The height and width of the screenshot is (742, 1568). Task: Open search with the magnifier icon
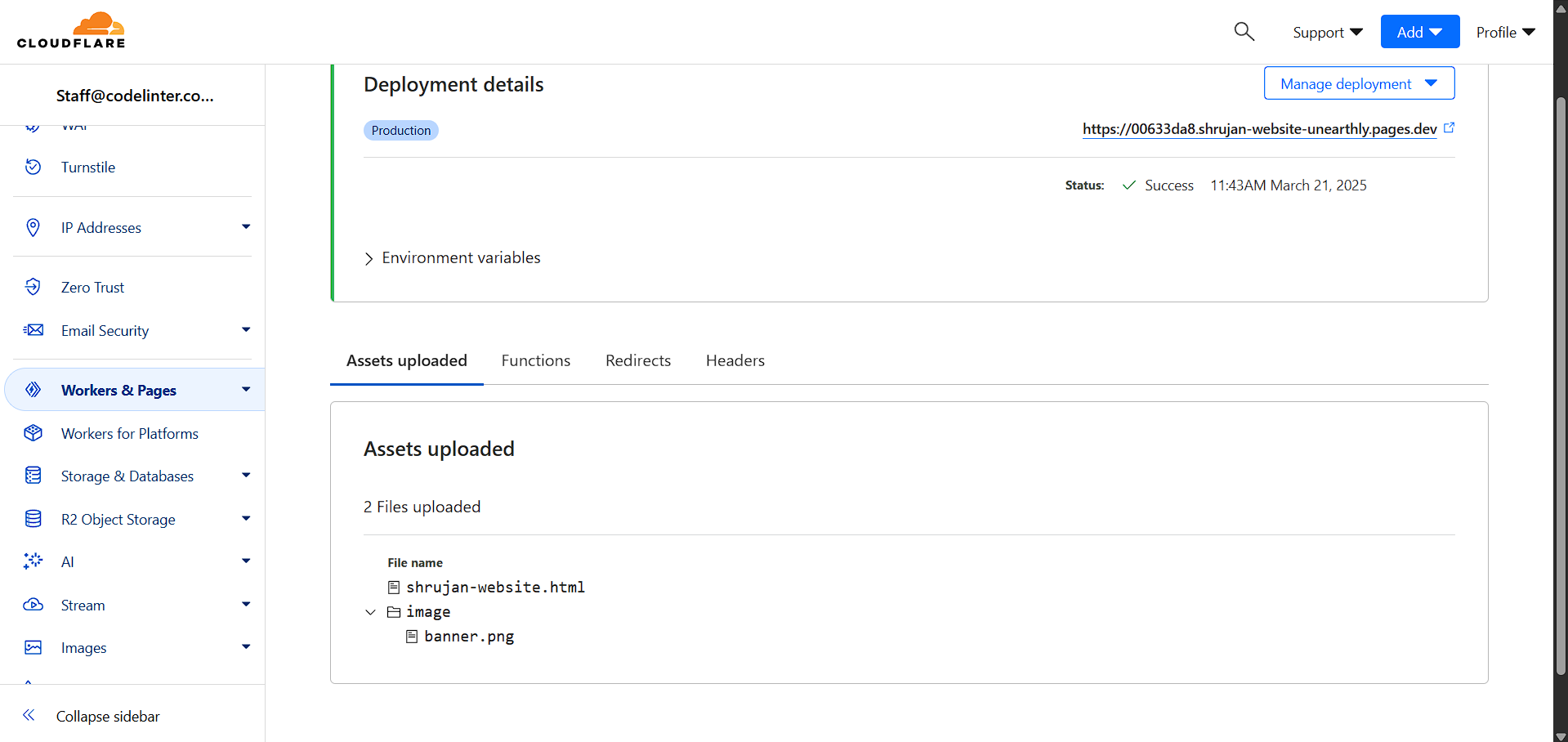pyautogui.click(x=1244, y=32)
